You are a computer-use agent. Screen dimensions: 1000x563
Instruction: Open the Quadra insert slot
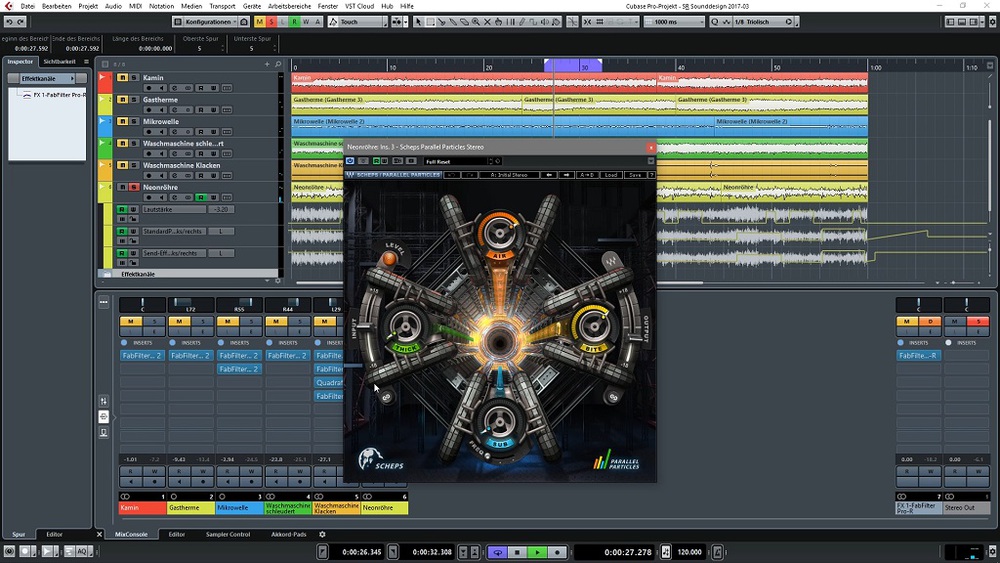pyautogui.click(x=328, y=383)
